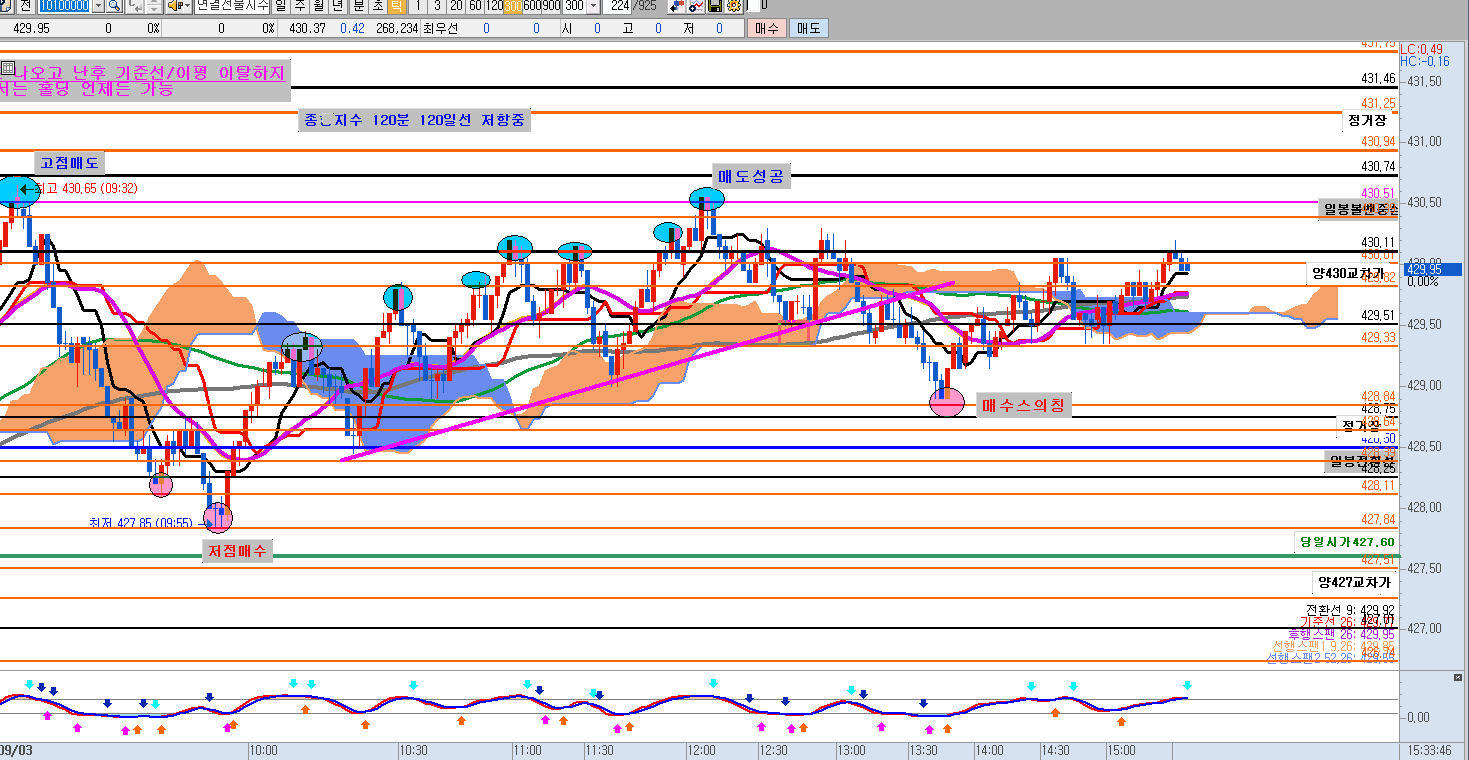
Task: Click the speaker sound alert icon
Action: (x=175, y=6)
